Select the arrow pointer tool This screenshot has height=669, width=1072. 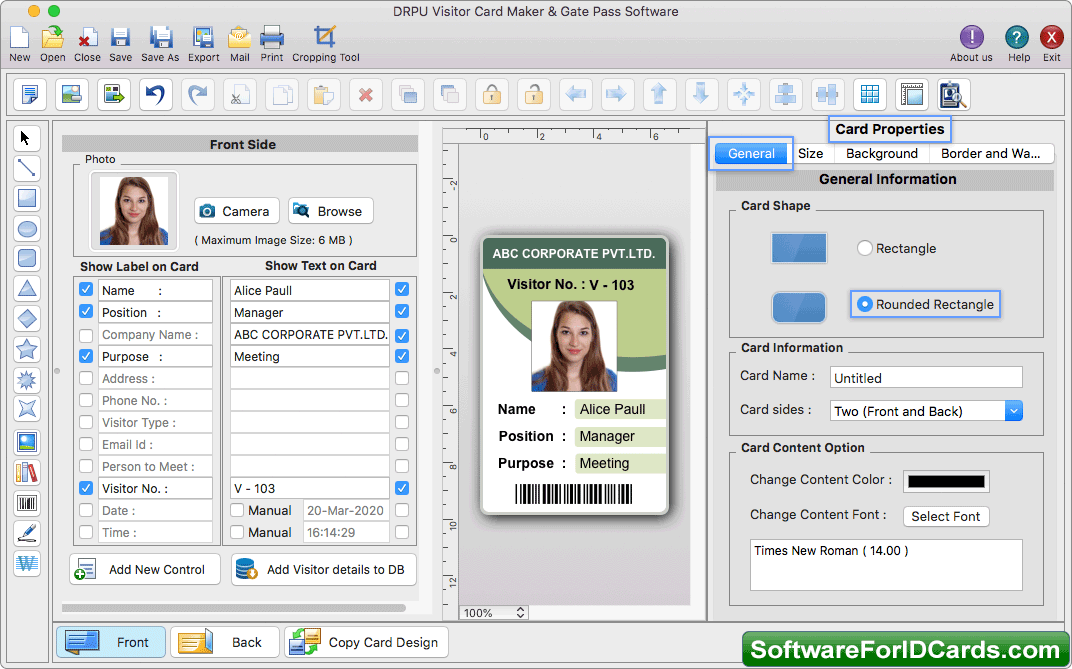pos(27,139)
